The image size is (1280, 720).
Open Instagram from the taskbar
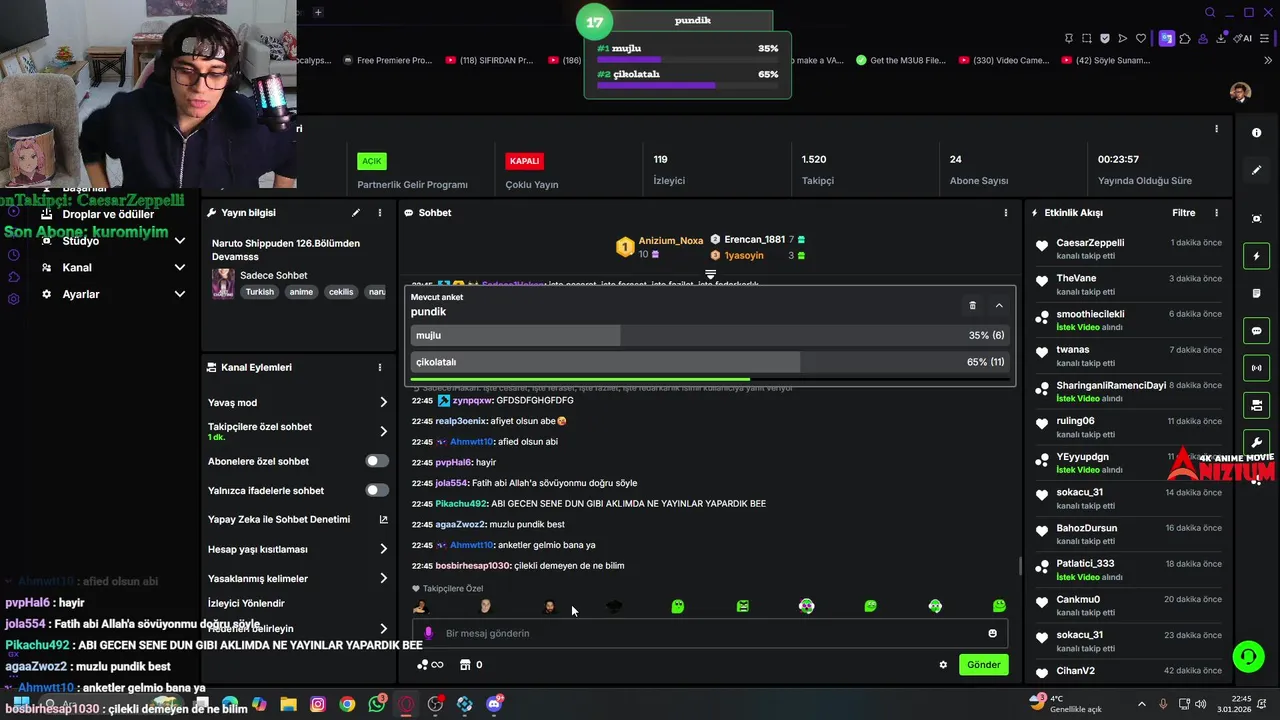click(318, 704)
